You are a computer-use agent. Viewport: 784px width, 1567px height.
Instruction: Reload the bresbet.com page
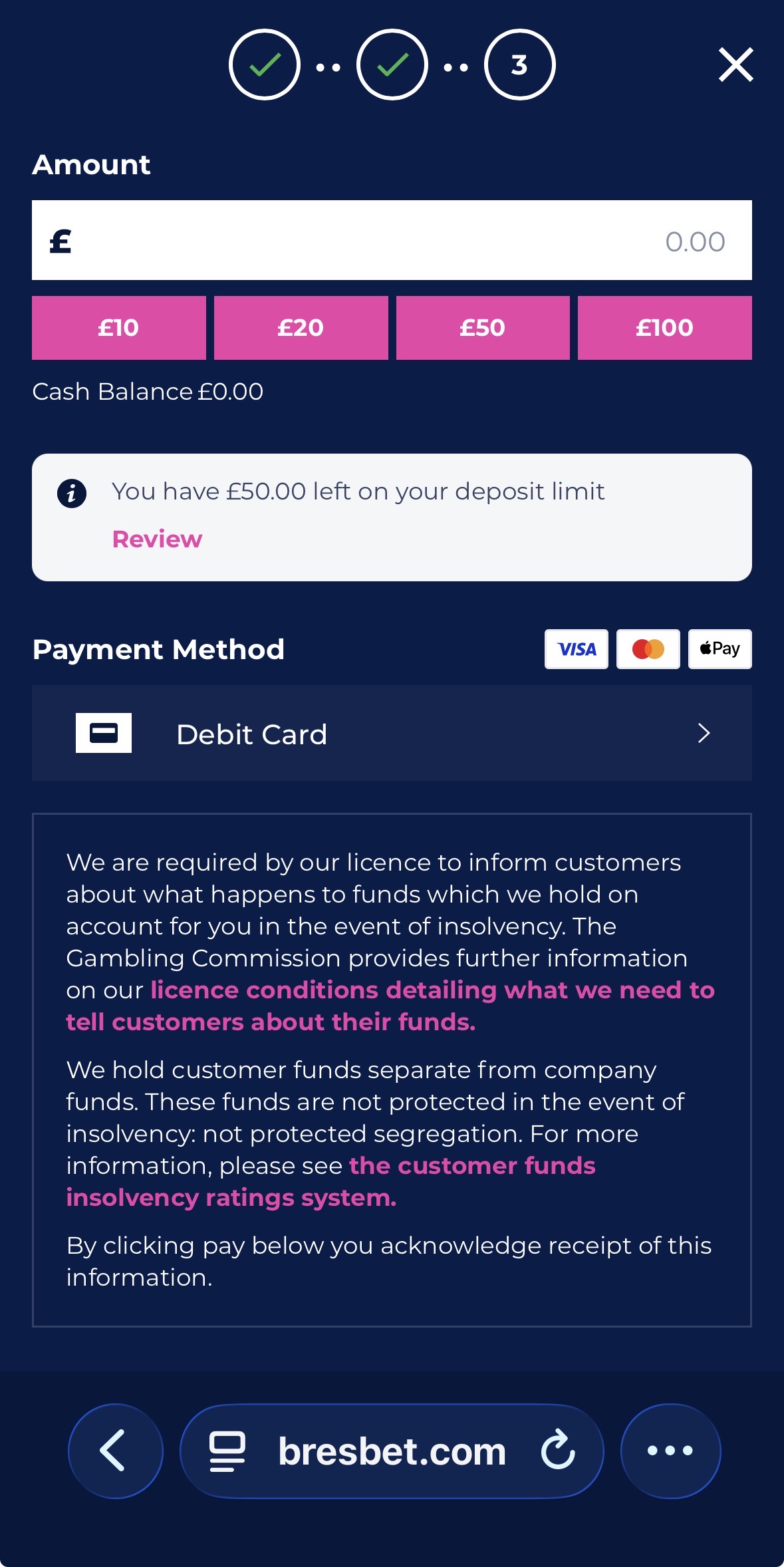coord(558,1451)
